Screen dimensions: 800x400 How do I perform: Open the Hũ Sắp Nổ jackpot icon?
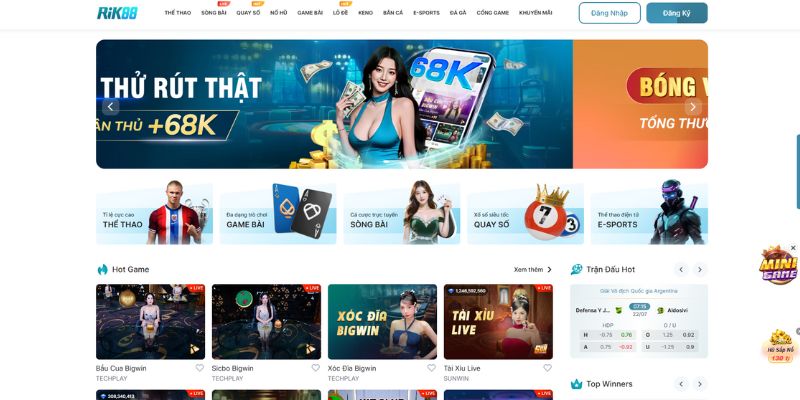click(x=780, y=346)
